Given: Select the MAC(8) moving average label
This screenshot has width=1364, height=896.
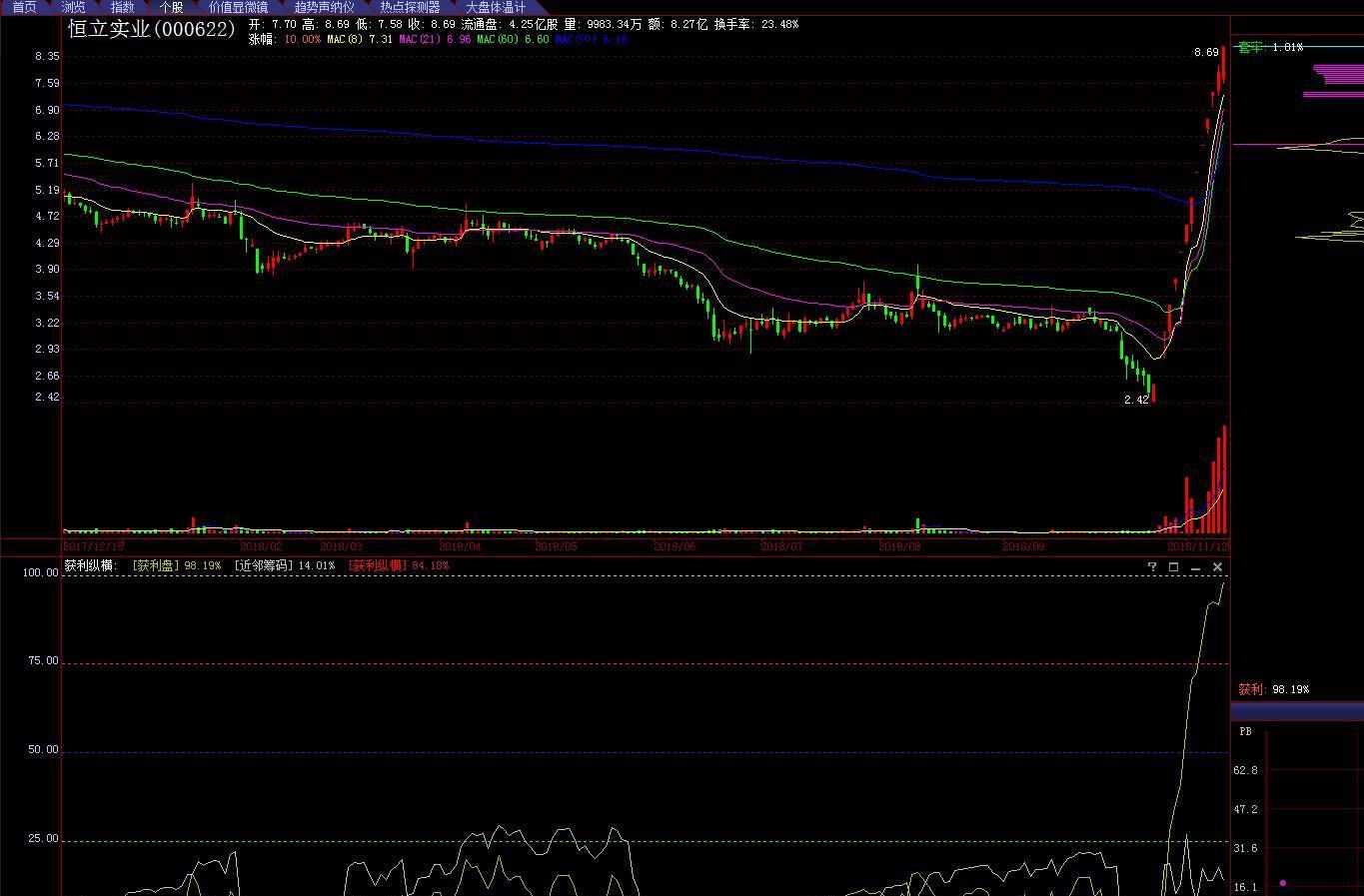Looking at the screenshot, I should (345, 39).
